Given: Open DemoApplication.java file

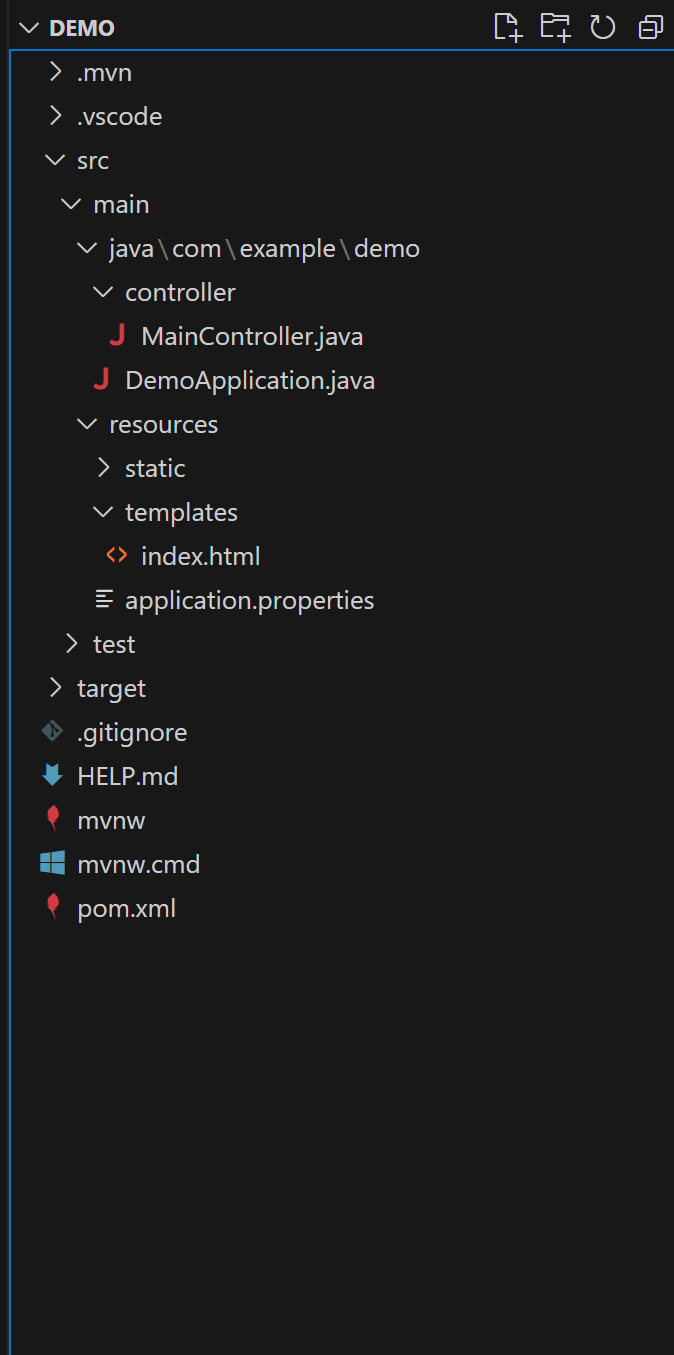Looking at the screenshot, I should coord(249,380).
